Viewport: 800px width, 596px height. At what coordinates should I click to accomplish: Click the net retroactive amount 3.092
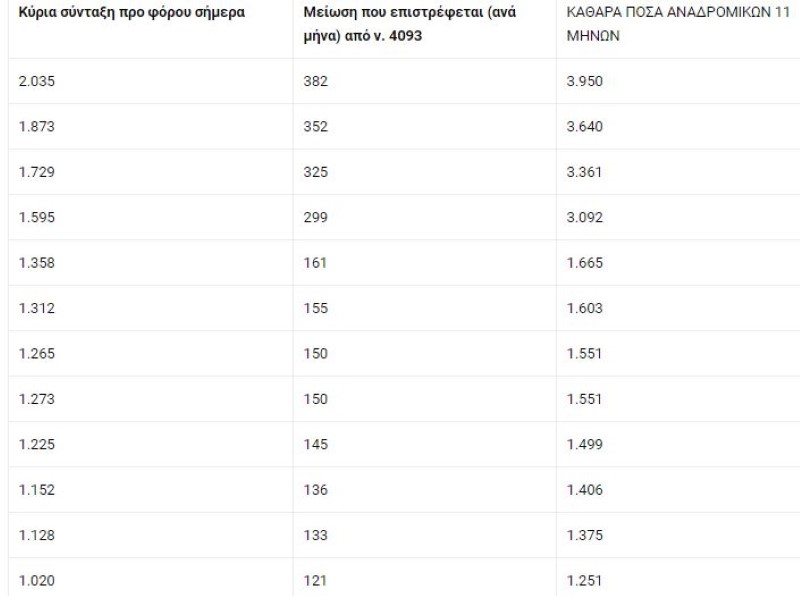pos(584,217)
